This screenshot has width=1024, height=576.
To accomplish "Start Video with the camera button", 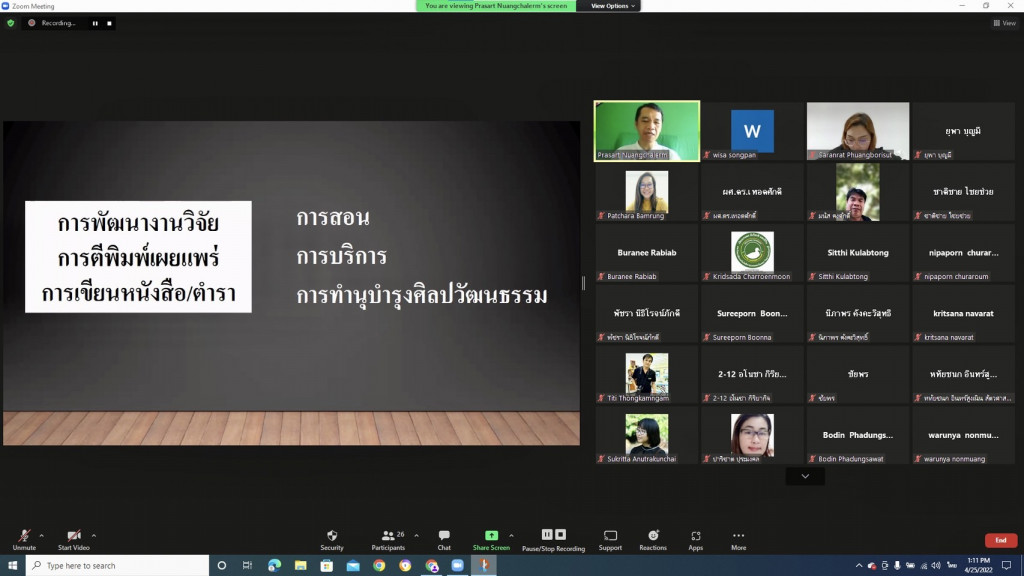I will point(73,539).
